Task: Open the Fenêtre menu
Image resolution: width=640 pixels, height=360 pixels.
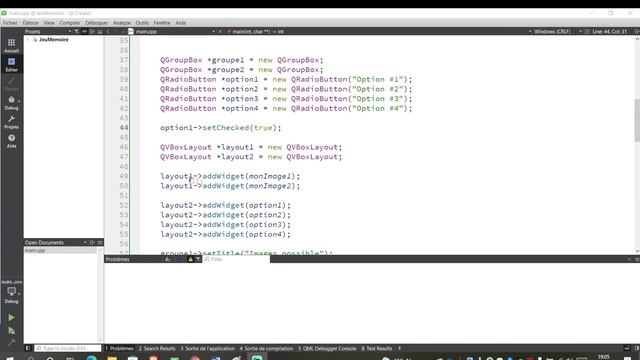Action: click(162, 23)
